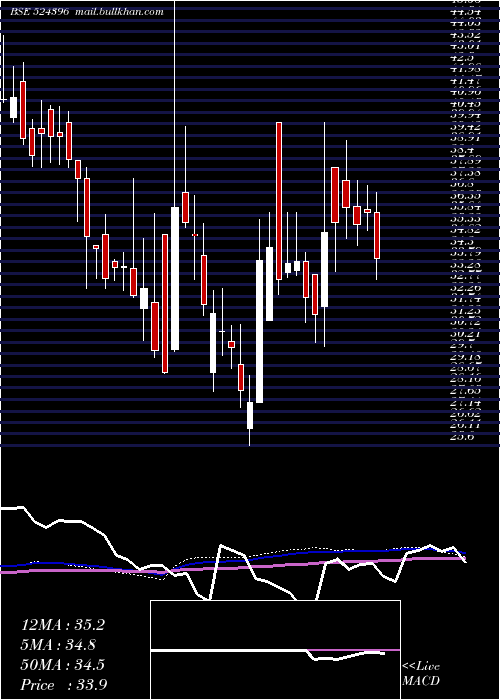Select the 50MA : 34.5 reading
This screenshot has width=500, height=700.
[63, 665]
